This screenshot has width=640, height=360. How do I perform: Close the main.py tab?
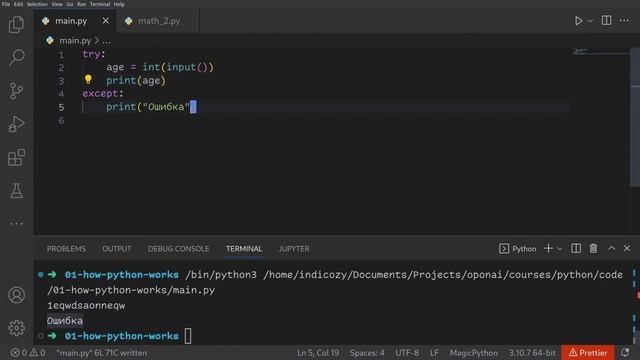pos(106,20)
